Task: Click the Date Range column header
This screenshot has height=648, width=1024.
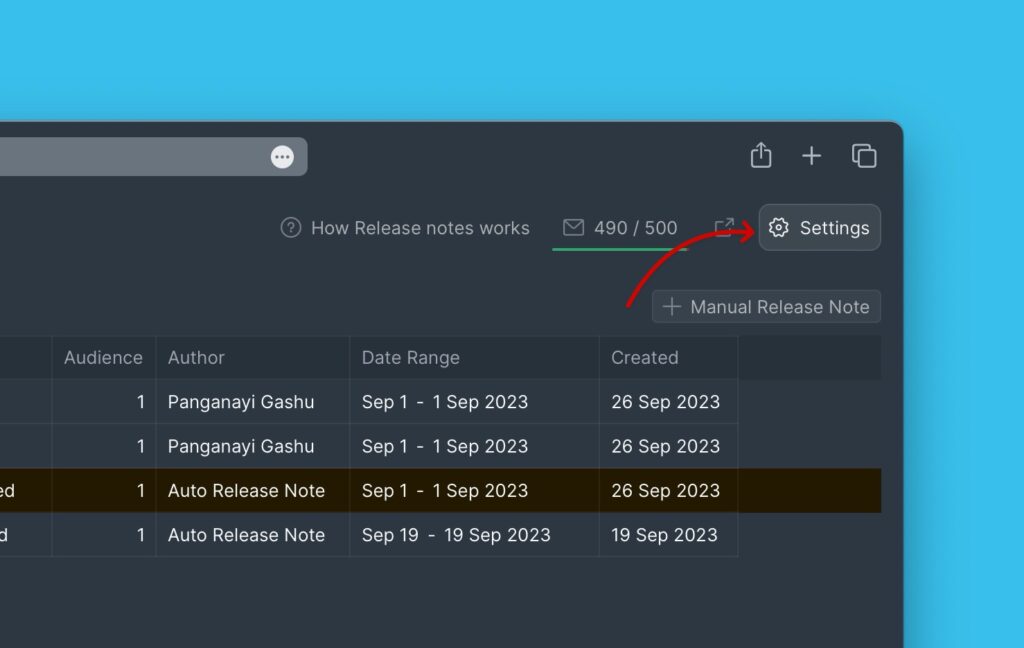Action: (410, 357)
